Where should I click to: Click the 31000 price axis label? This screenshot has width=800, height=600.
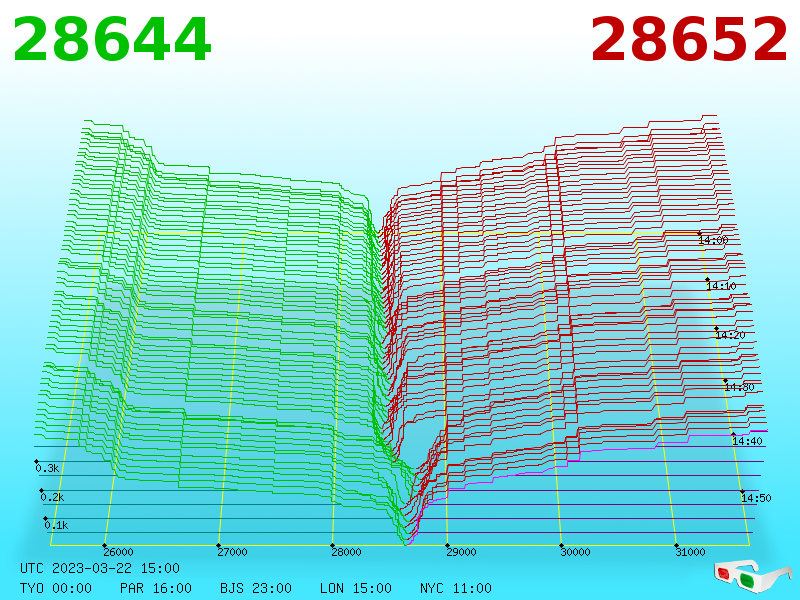[x=690, y=552]
